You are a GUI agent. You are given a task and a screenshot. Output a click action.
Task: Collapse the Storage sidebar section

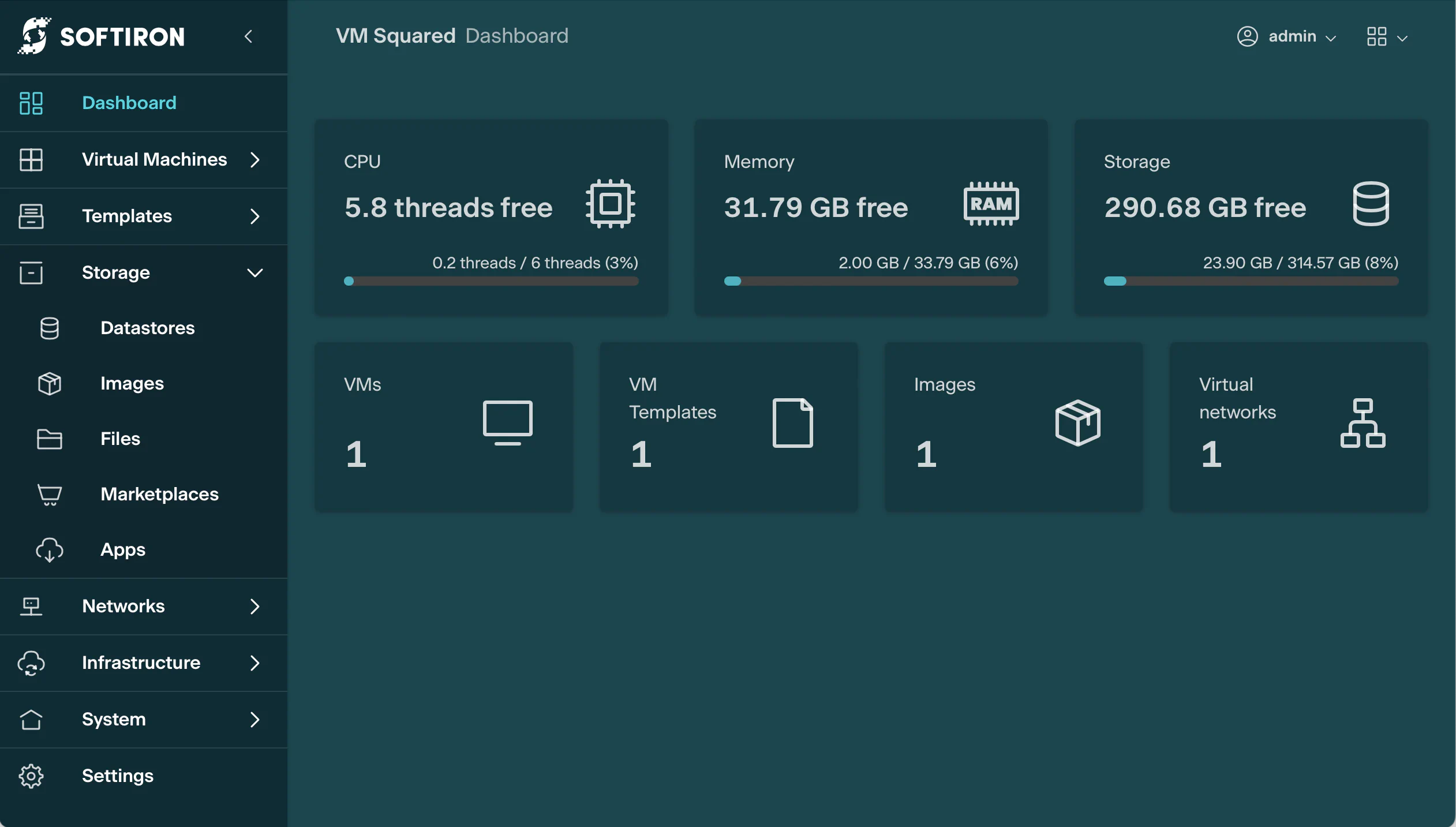point(254,272)
